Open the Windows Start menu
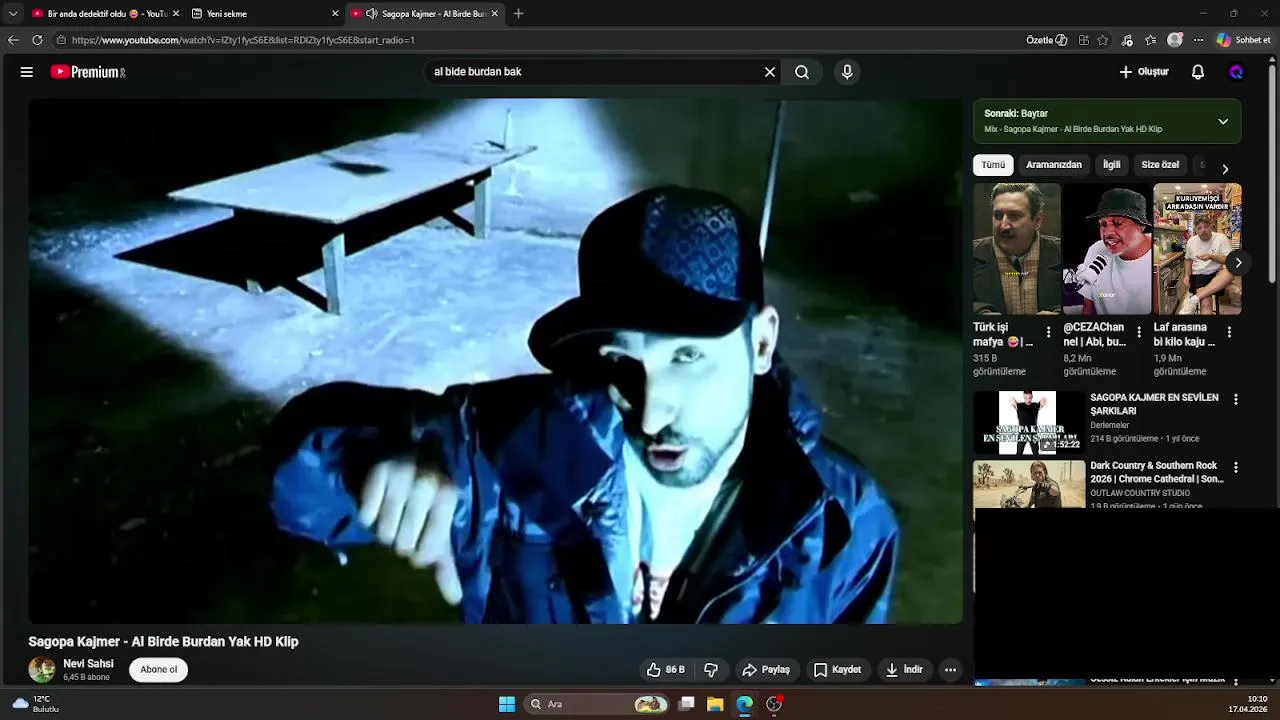Screen dimensions: 1280x720 [x=507, y=704]
